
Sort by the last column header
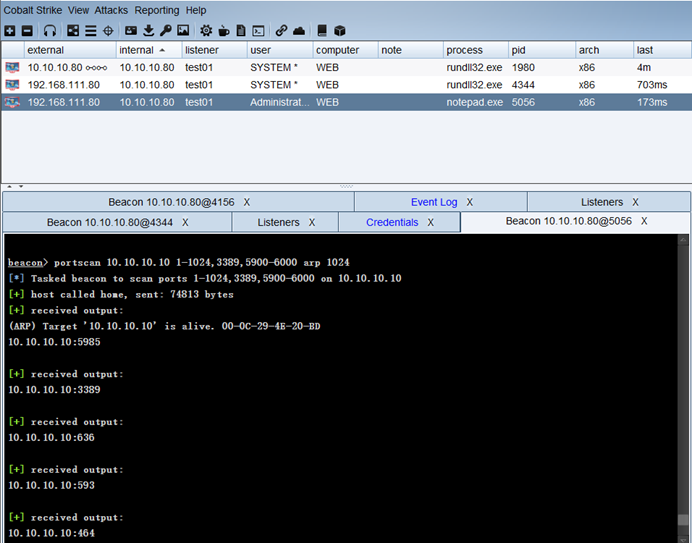pos(662,50)
